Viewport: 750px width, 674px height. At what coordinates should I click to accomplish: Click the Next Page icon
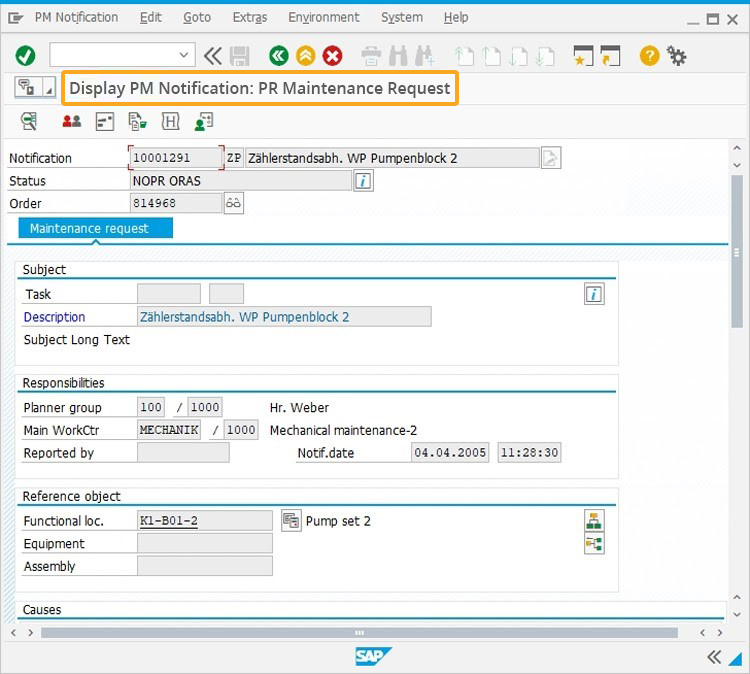click(x=518, y=56)
